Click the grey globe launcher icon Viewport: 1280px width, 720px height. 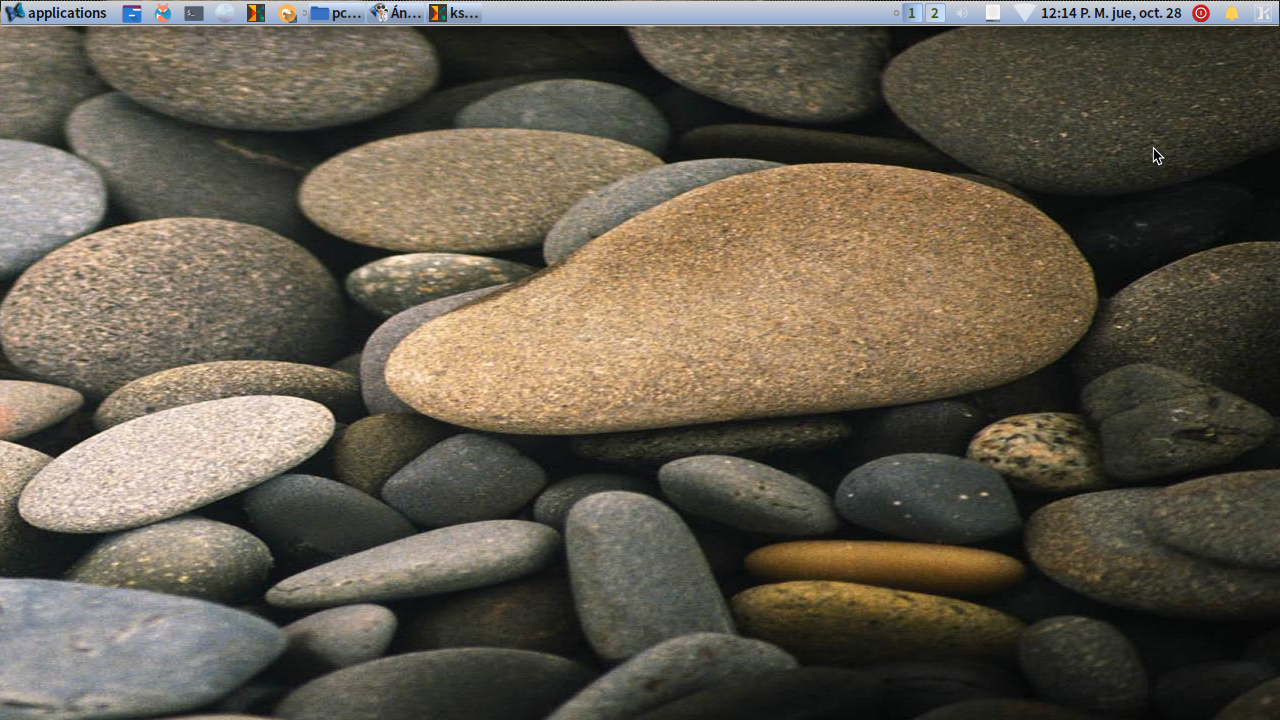225,13
